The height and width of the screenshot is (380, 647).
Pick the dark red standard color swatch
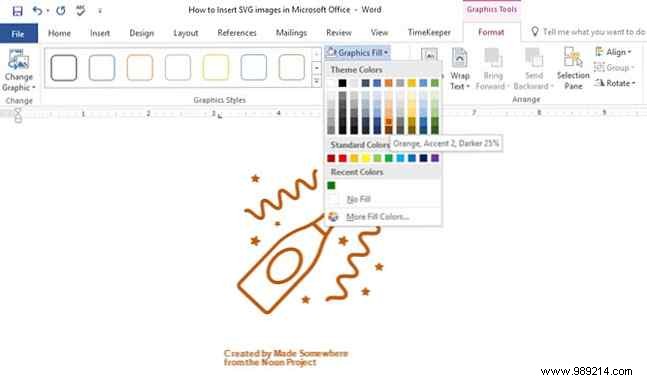[x=331, y=158]
